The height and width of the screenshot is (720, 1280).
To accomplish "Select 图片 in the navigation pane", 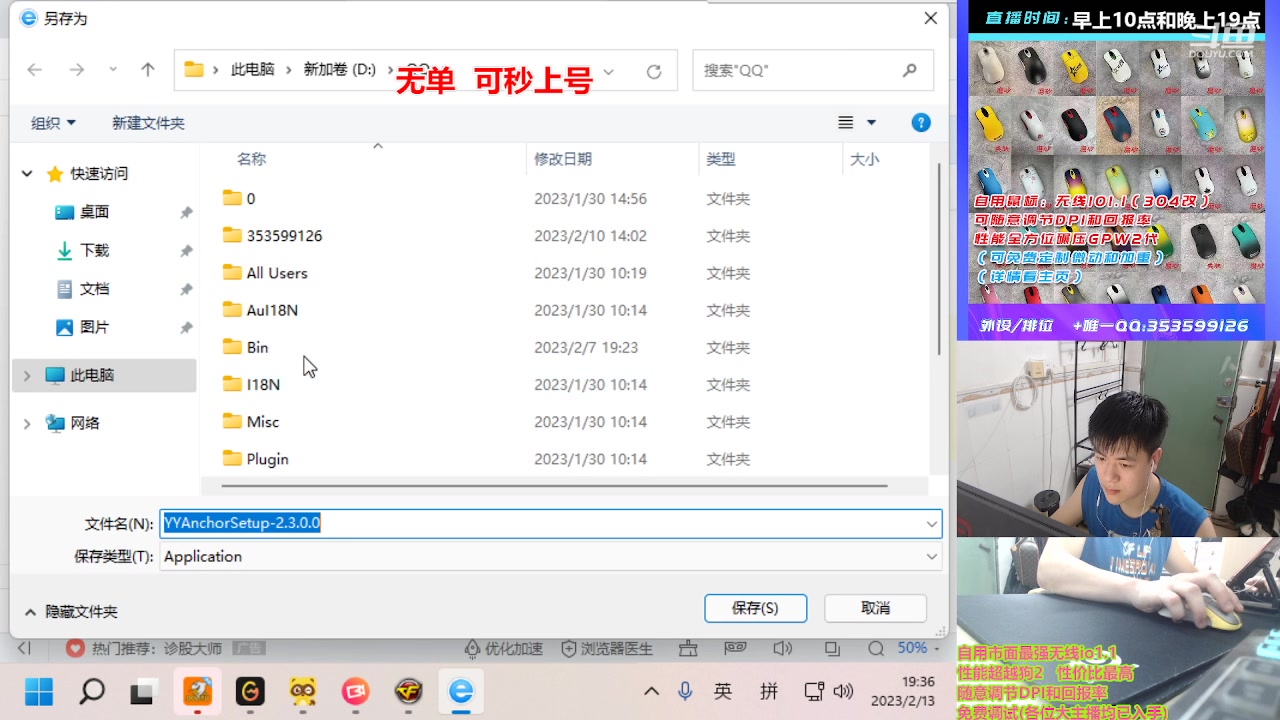I will click(x=94, y=327).
